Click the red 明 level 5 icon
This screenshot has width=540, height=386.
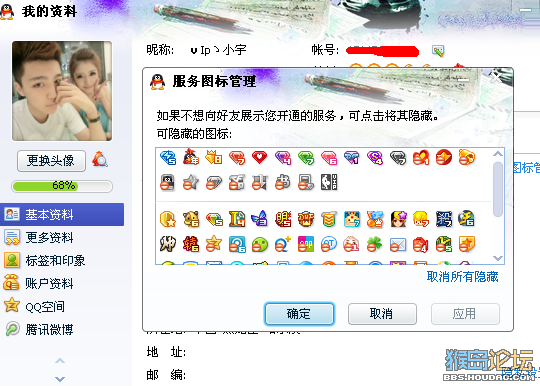click(x=283, y=219)
